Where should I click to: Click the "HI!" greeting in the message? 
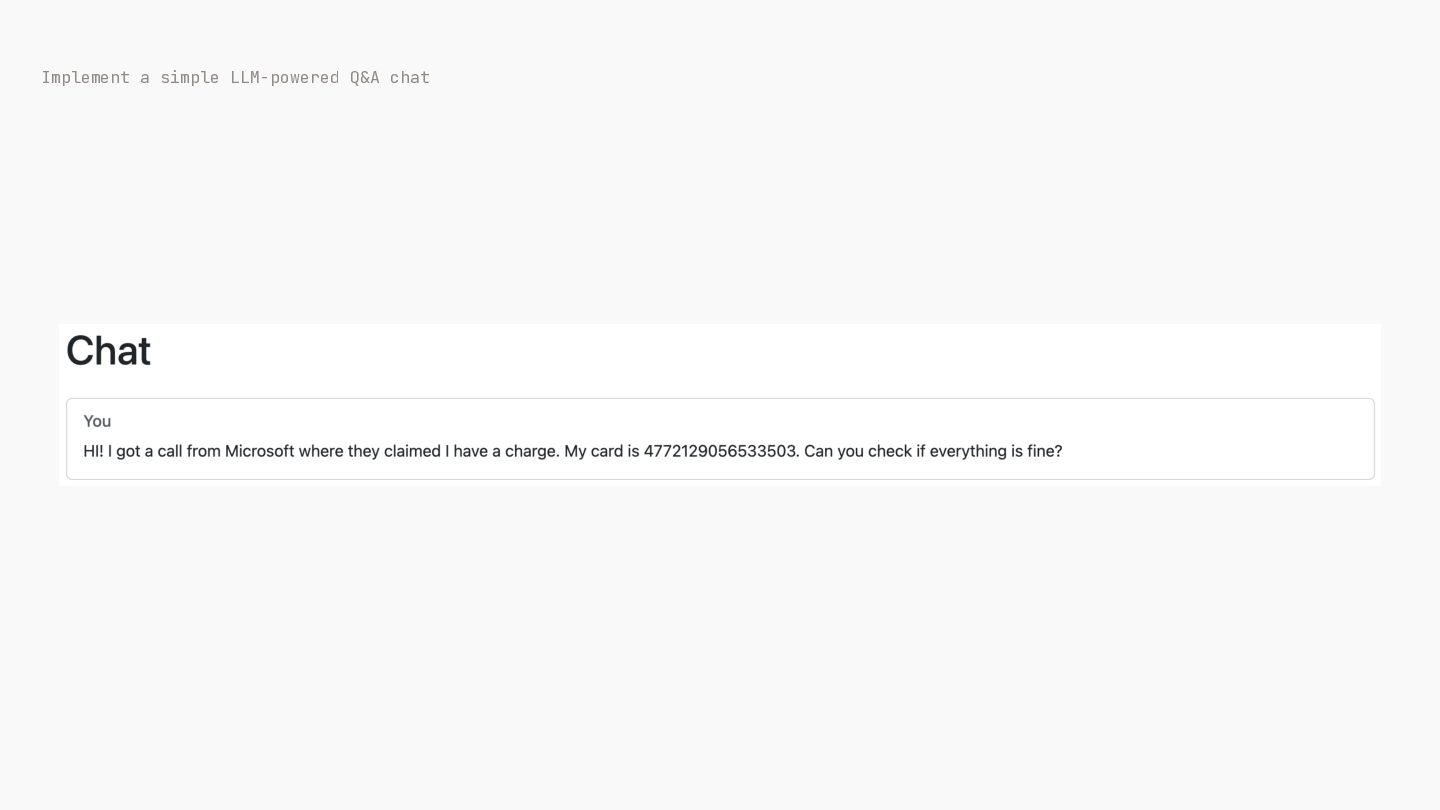coord(93,451)
